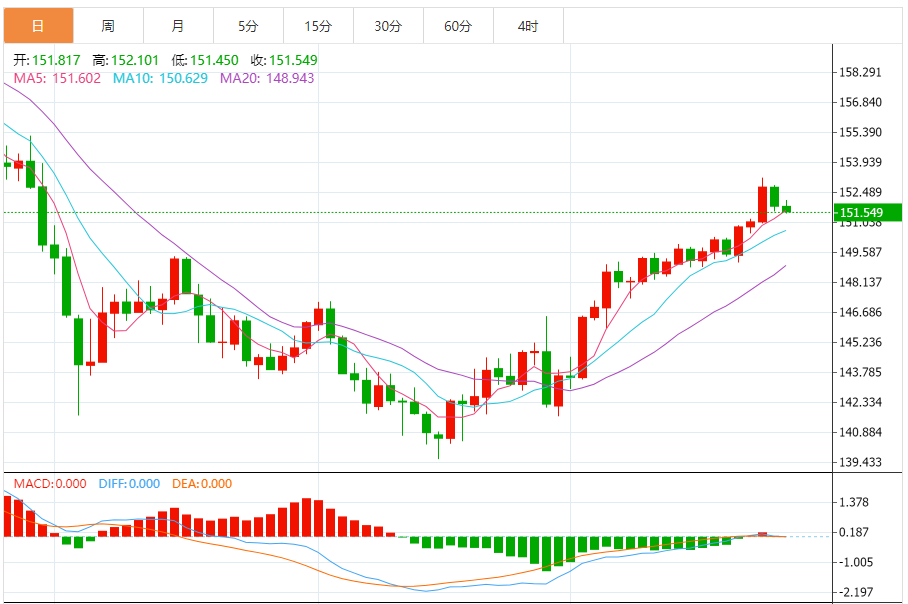Click the low price value 151.450

(214, 60)
